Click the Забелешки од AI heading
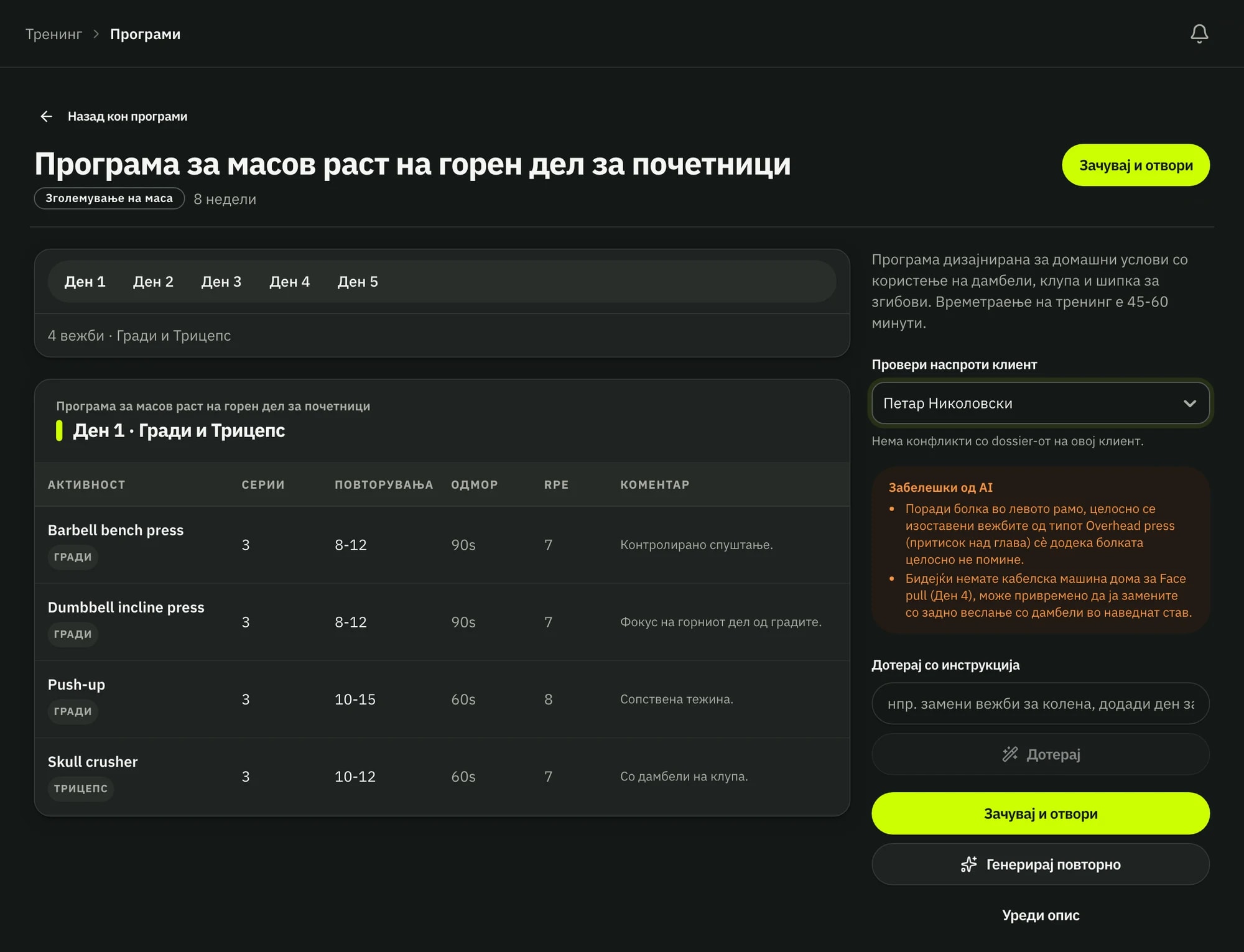Screen dimensions: 1244x952 pos(940,488)
